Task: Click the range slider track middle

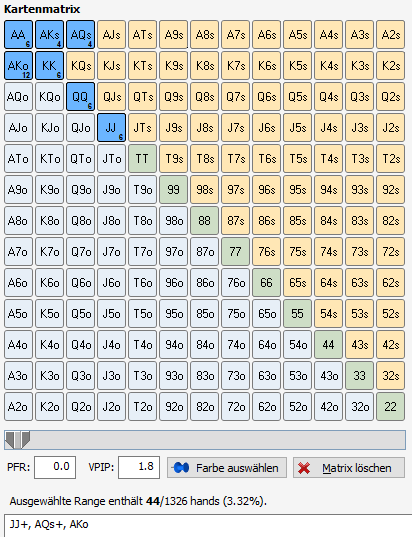Action: coord(205,440)
